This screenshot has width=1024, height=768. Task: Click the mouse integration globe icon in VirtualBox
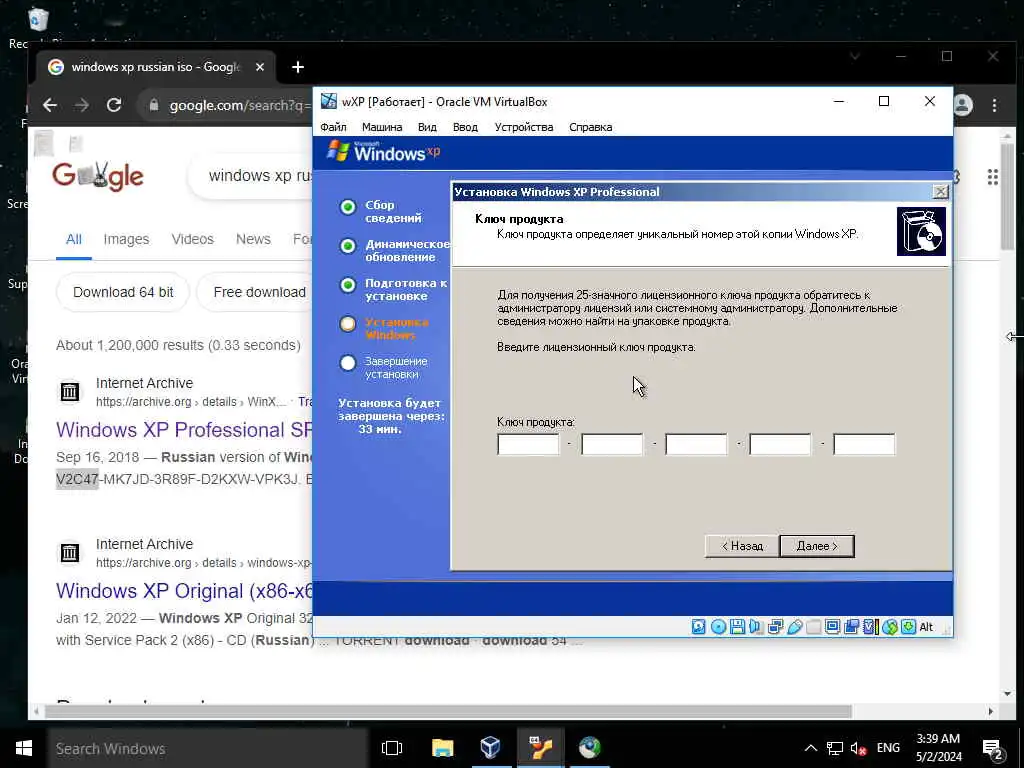click(x=889, y=627)
